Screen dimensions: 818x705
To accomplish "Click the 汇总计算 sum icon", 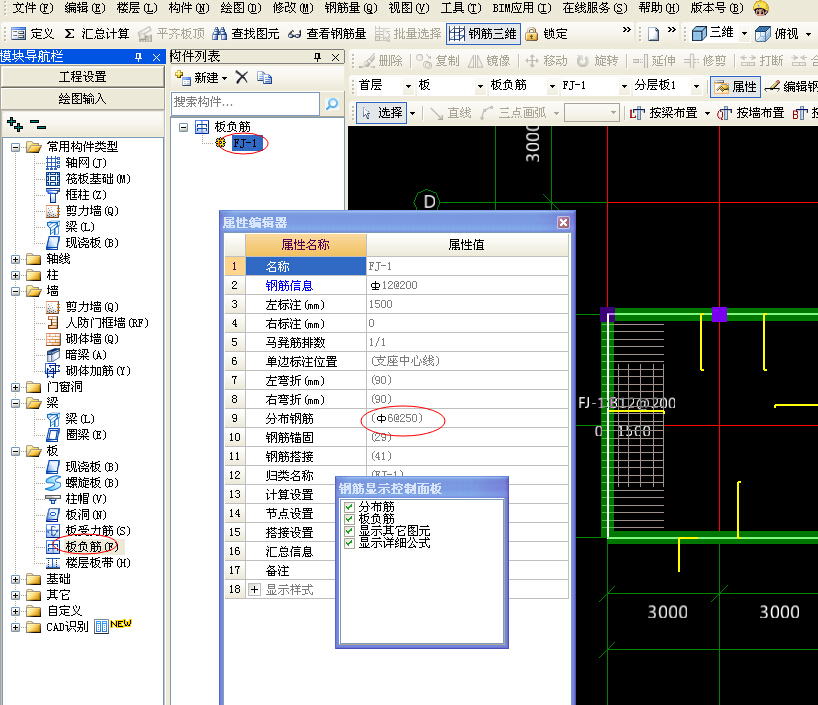I will coord(70,34).
